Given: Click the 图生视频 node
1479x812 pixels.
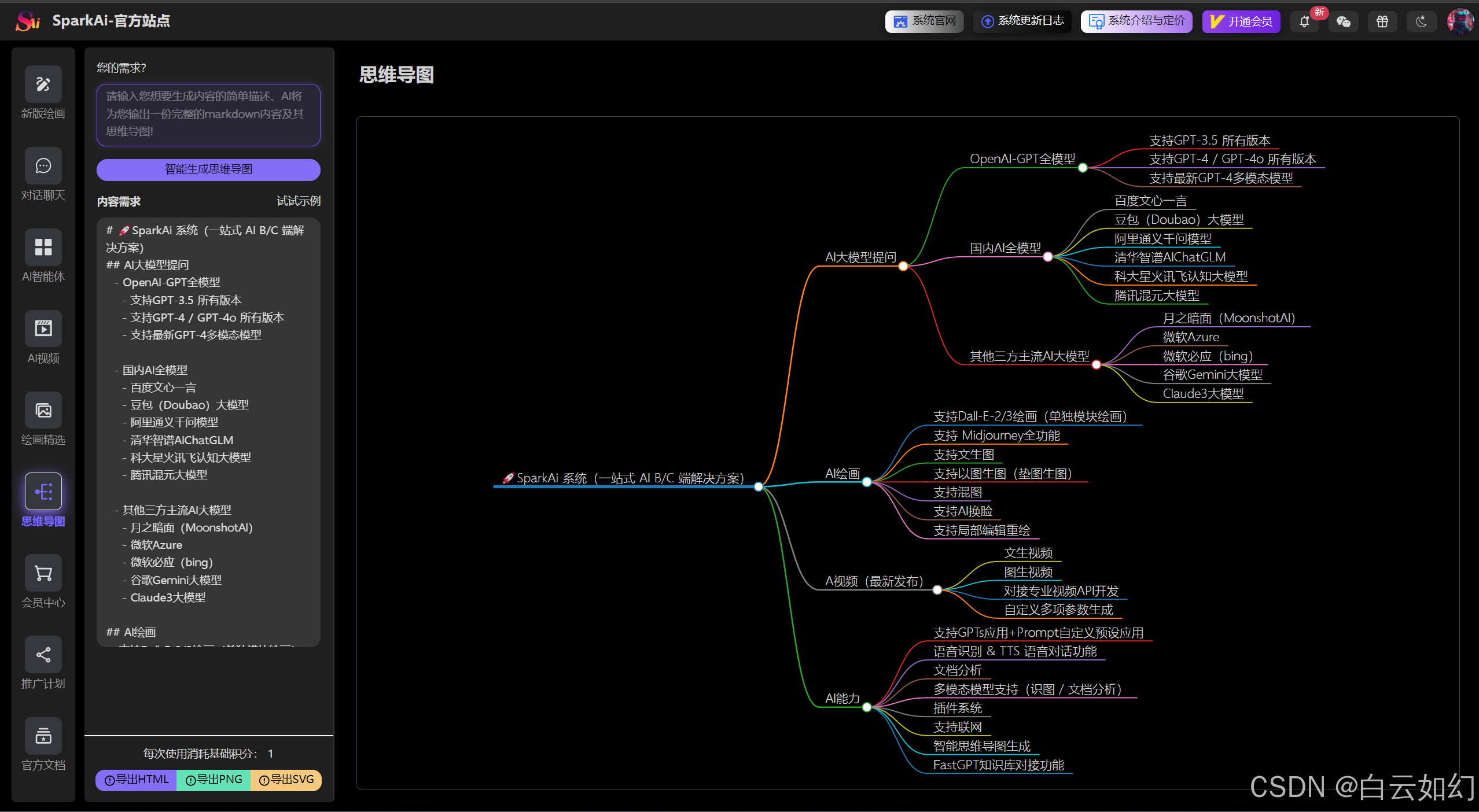Looking at the screenshot, I should [1028, 572].
